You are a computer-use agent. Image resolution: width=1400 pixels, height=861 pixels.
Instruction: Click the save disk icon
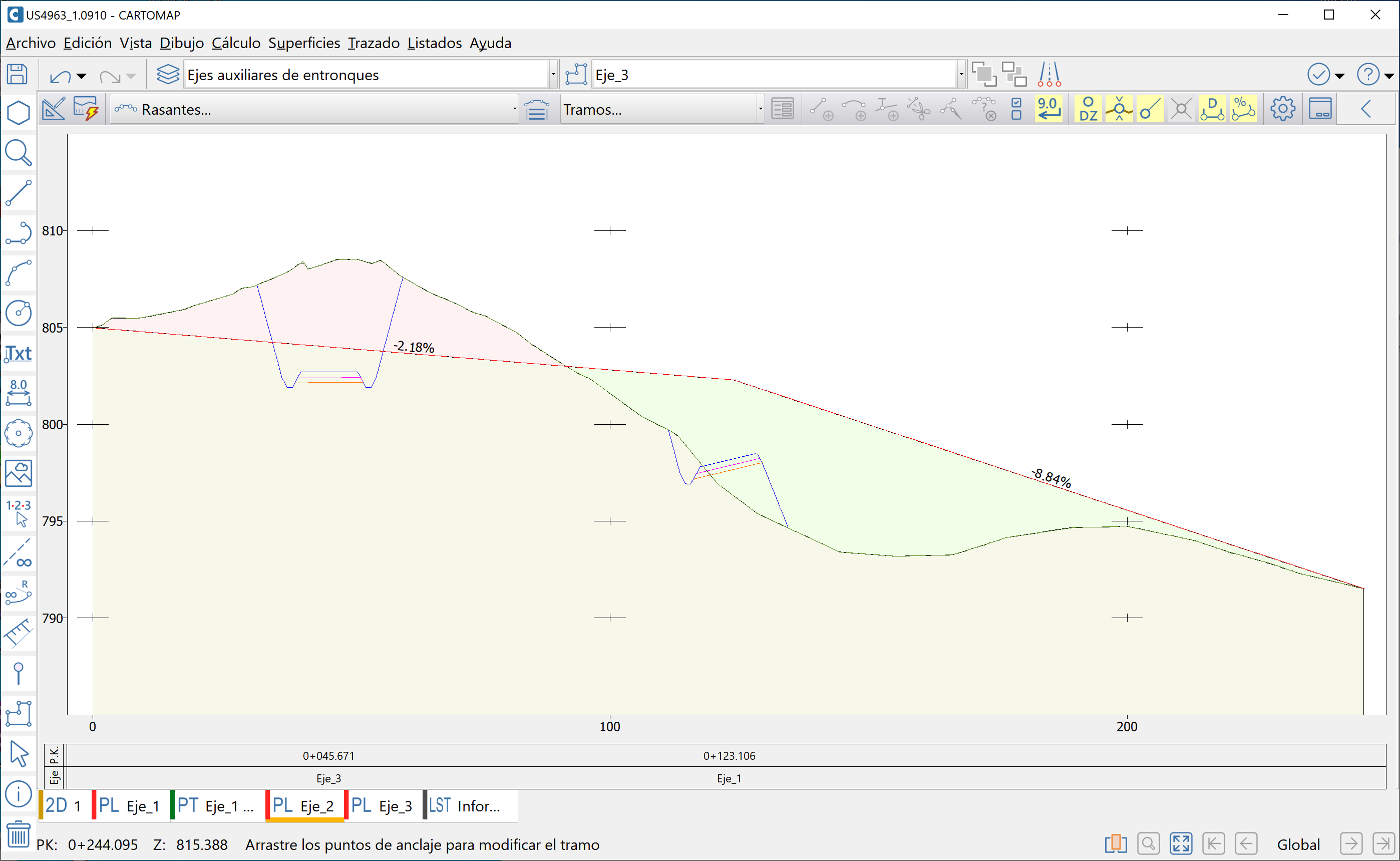tap(17, 75)
